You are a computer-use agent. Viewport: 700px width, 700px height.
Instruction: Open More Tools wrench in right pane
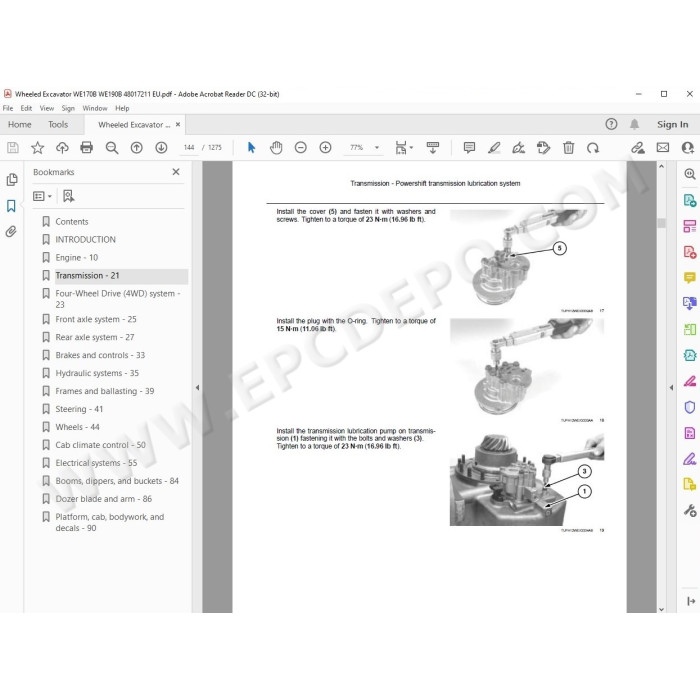pyautogui.click(x=690, y=510)
